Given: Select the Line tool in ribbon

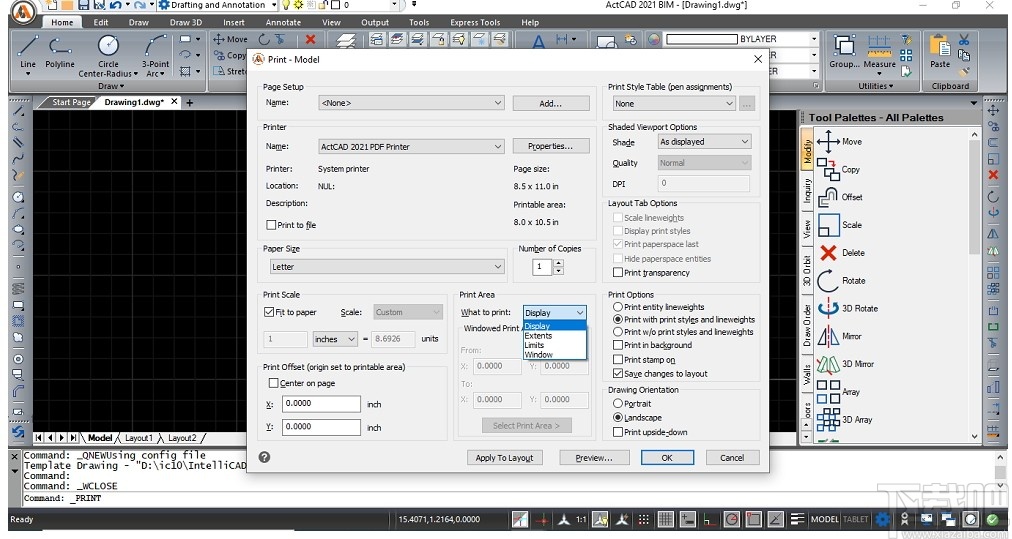Looking at the screenshot, I should coord(28,52).
